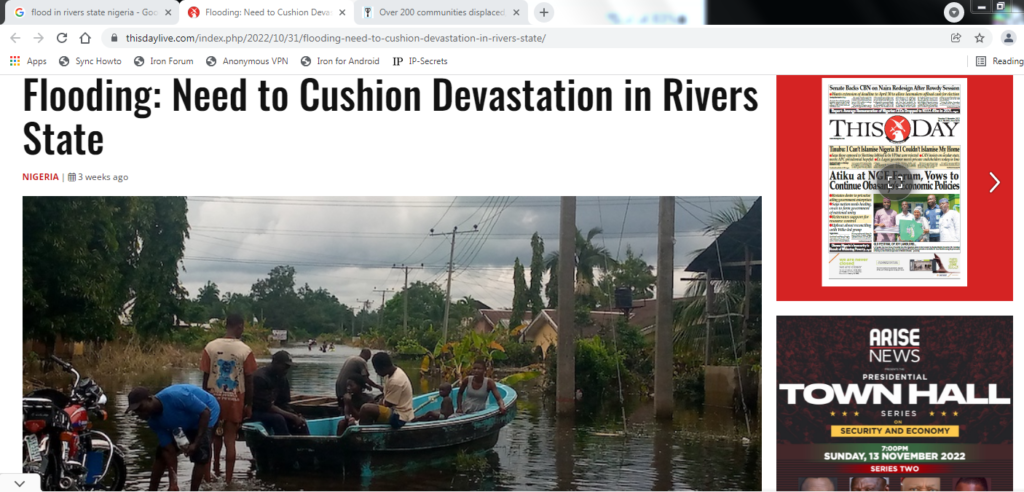The image size is (1024, 492).
Task: Go to browser home page icon
Action: (x=85, y=38)
